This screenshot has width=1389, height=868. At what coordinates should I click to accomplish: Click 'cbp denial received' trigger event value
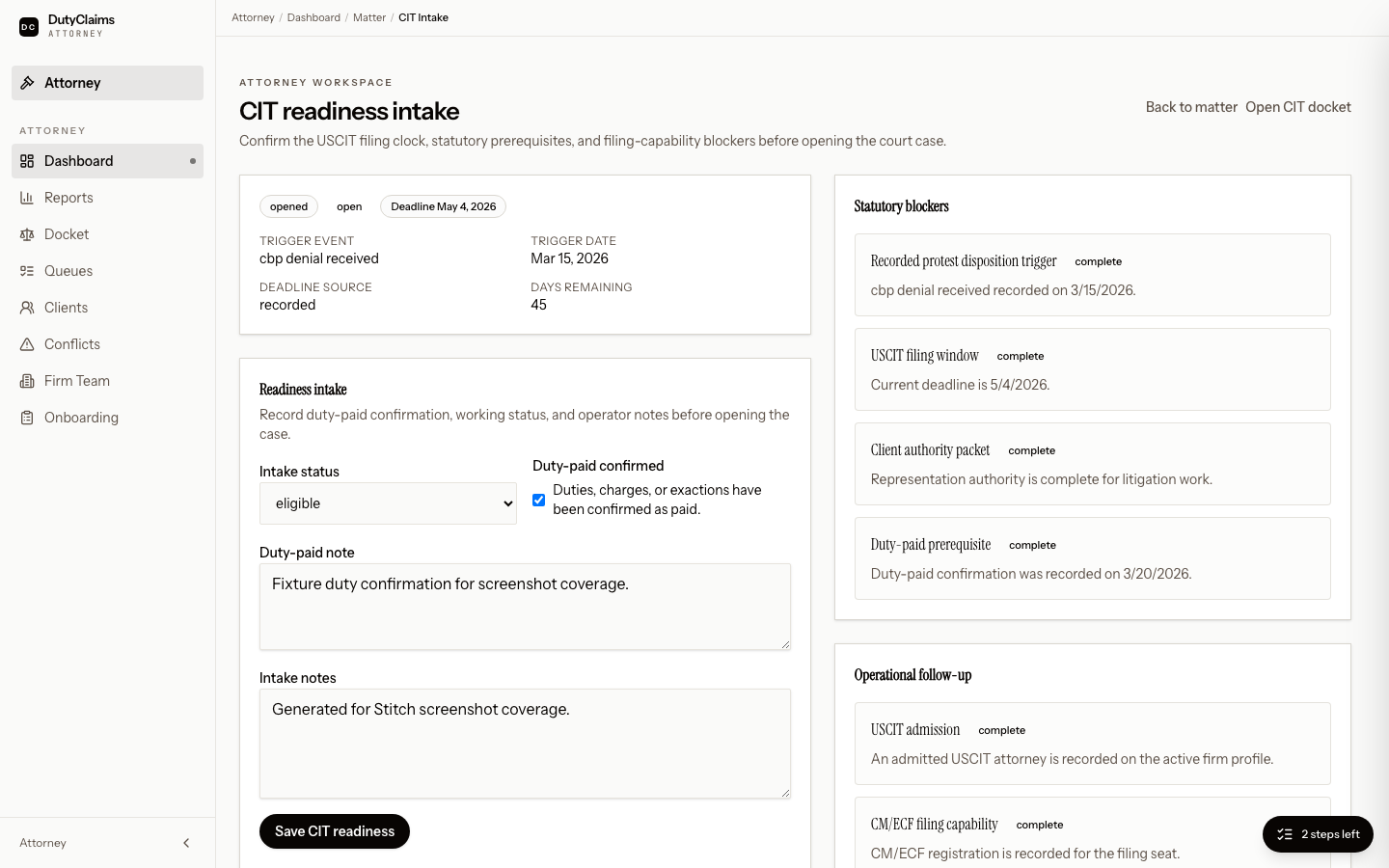pos(319,258)
